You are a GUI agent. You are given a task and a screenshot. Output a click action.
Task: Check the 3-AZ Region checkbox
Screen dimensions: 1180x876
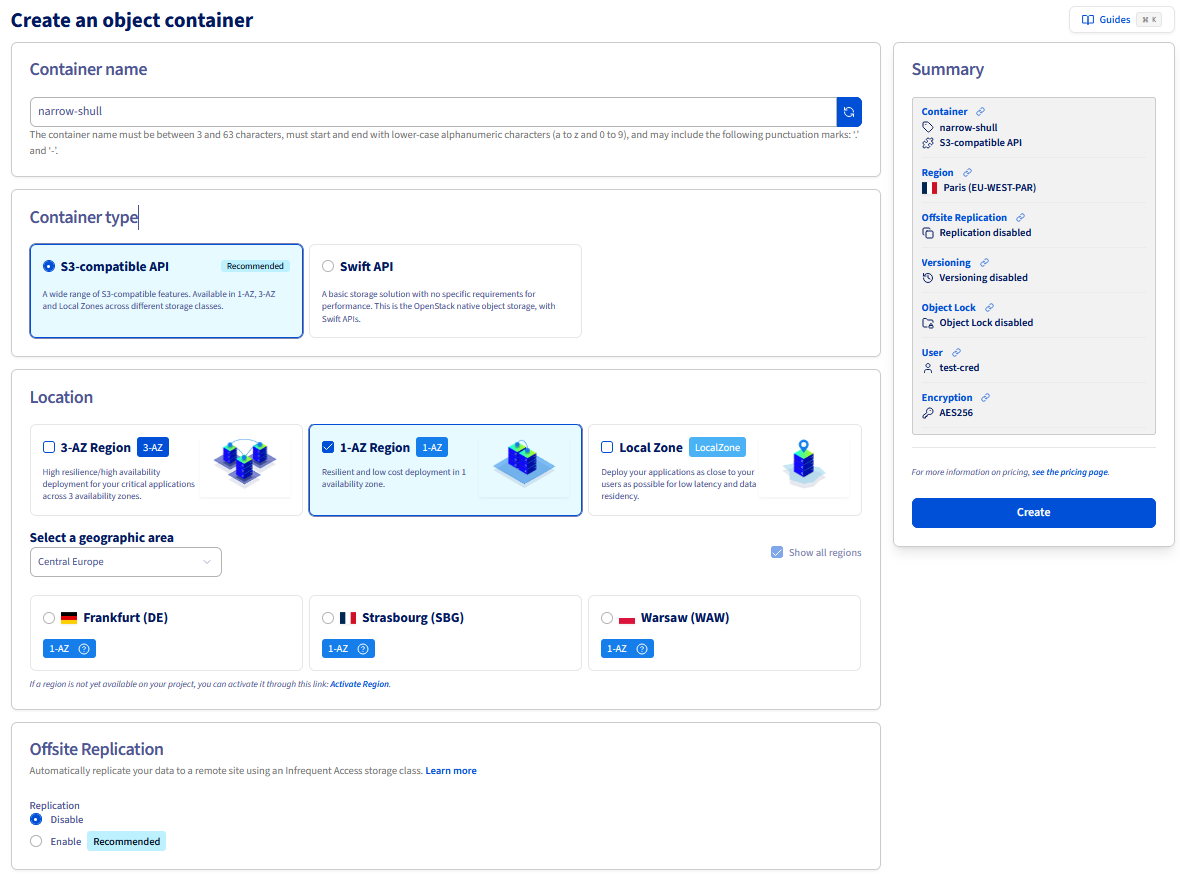pyautogui.click(x=49, y=447)
